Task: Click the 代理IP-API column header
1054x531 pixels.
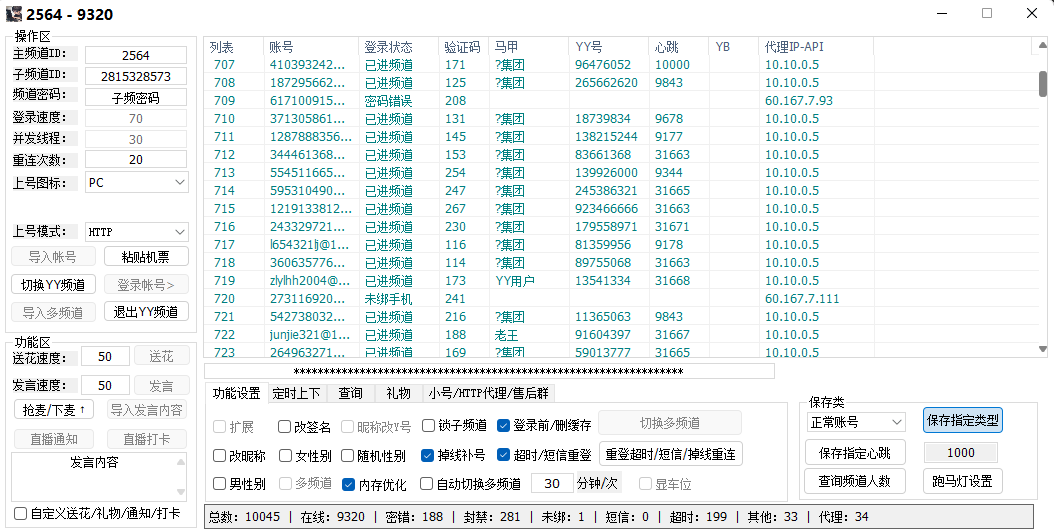Action: pyautogui.click(x=816, y=47)
